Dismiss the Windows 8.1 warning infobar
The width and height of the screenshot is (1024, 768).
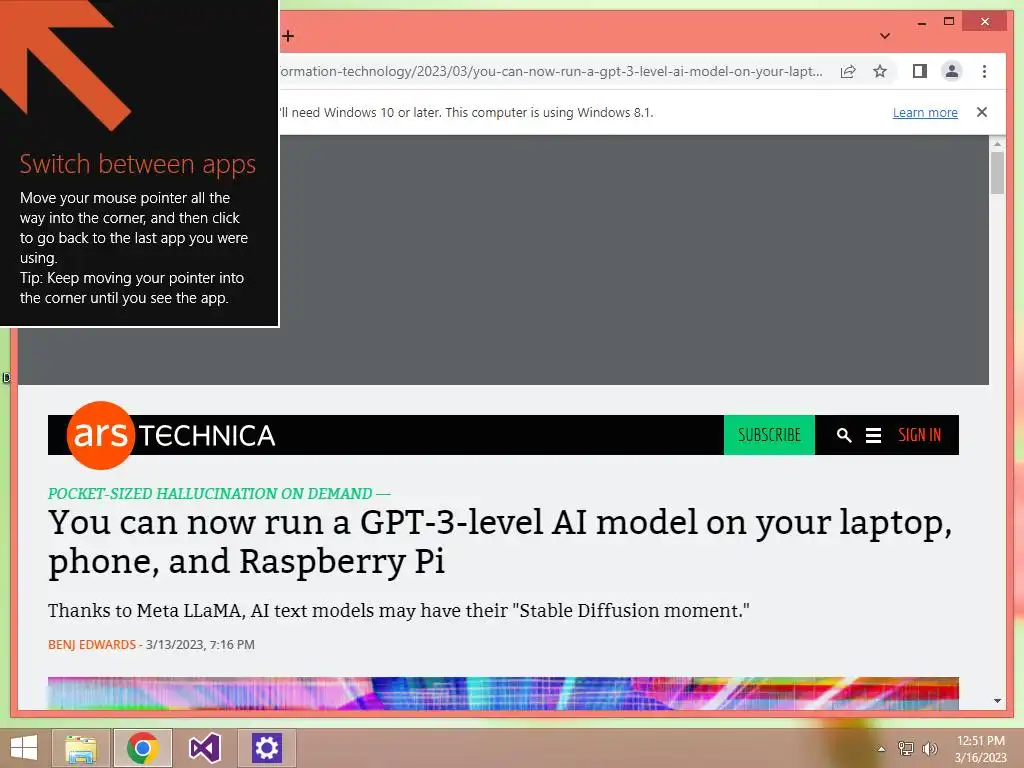click(982, 112)
